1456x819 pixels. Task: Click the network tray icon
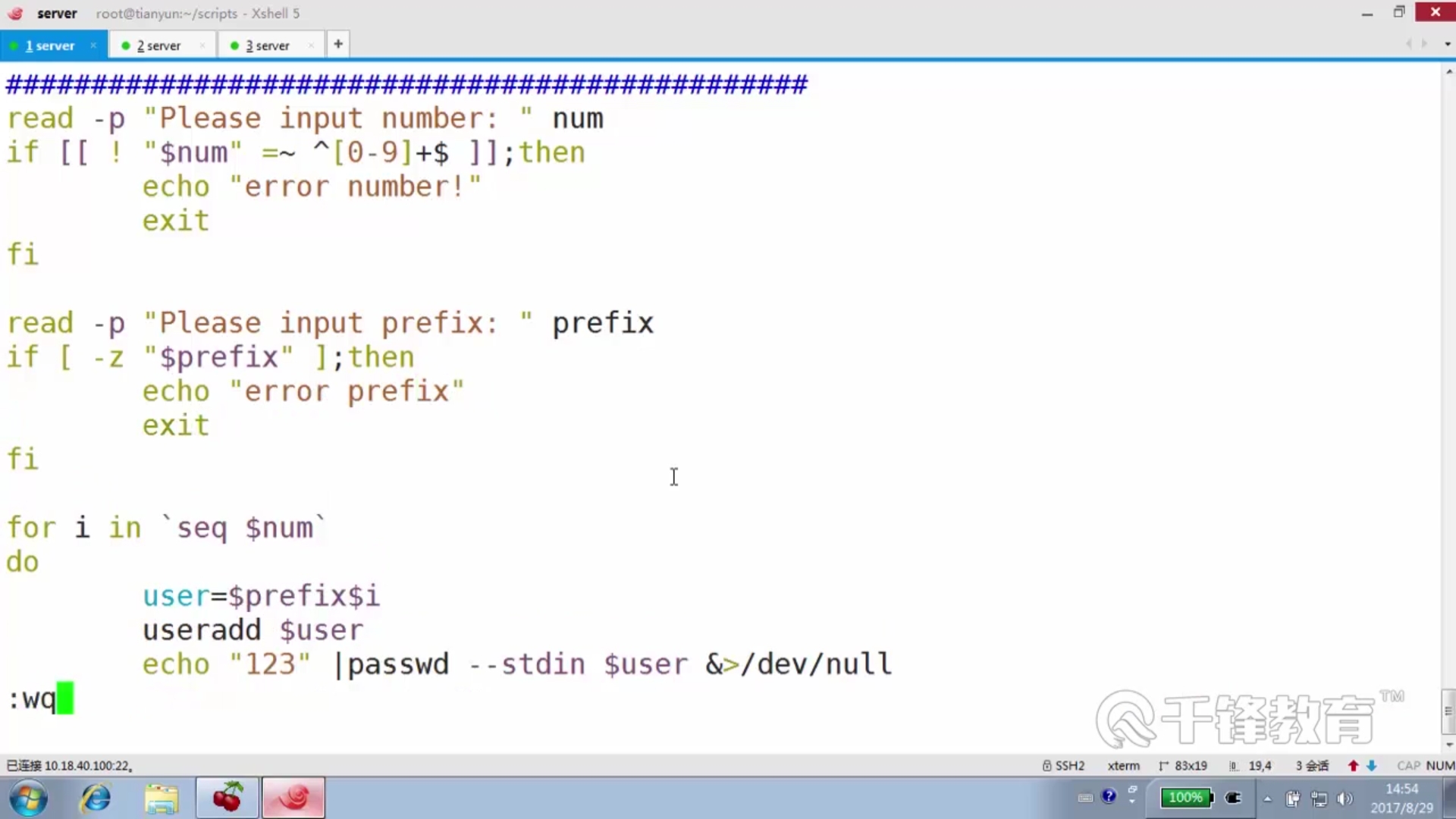pos(1319,799)
